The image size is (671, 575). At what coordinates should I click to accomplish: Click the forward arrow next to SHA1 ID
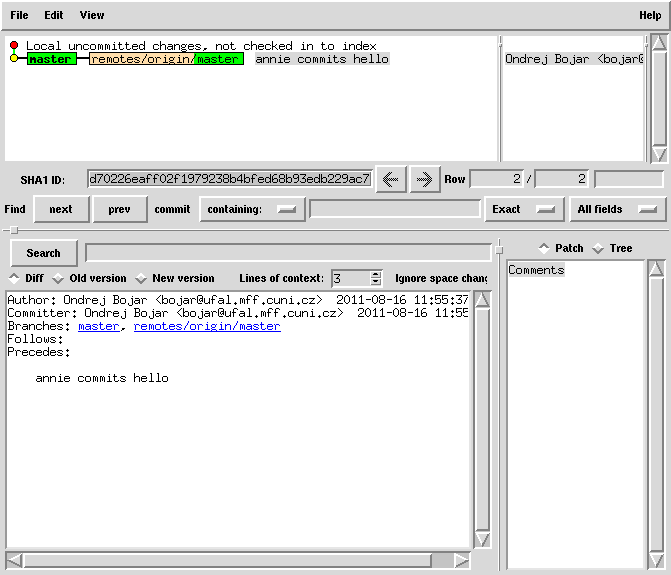click(425, 180)
